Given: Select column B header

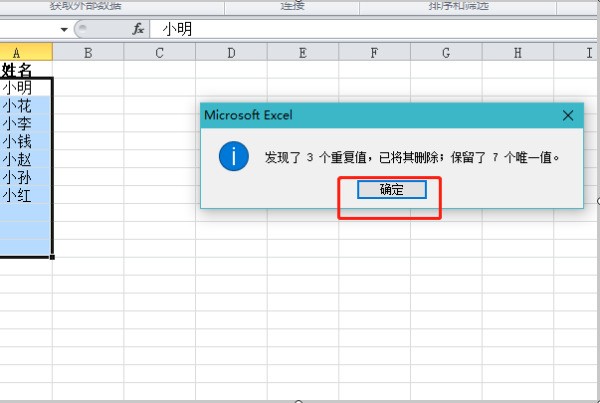Looking at the screenshot, I should coord(88,51).
